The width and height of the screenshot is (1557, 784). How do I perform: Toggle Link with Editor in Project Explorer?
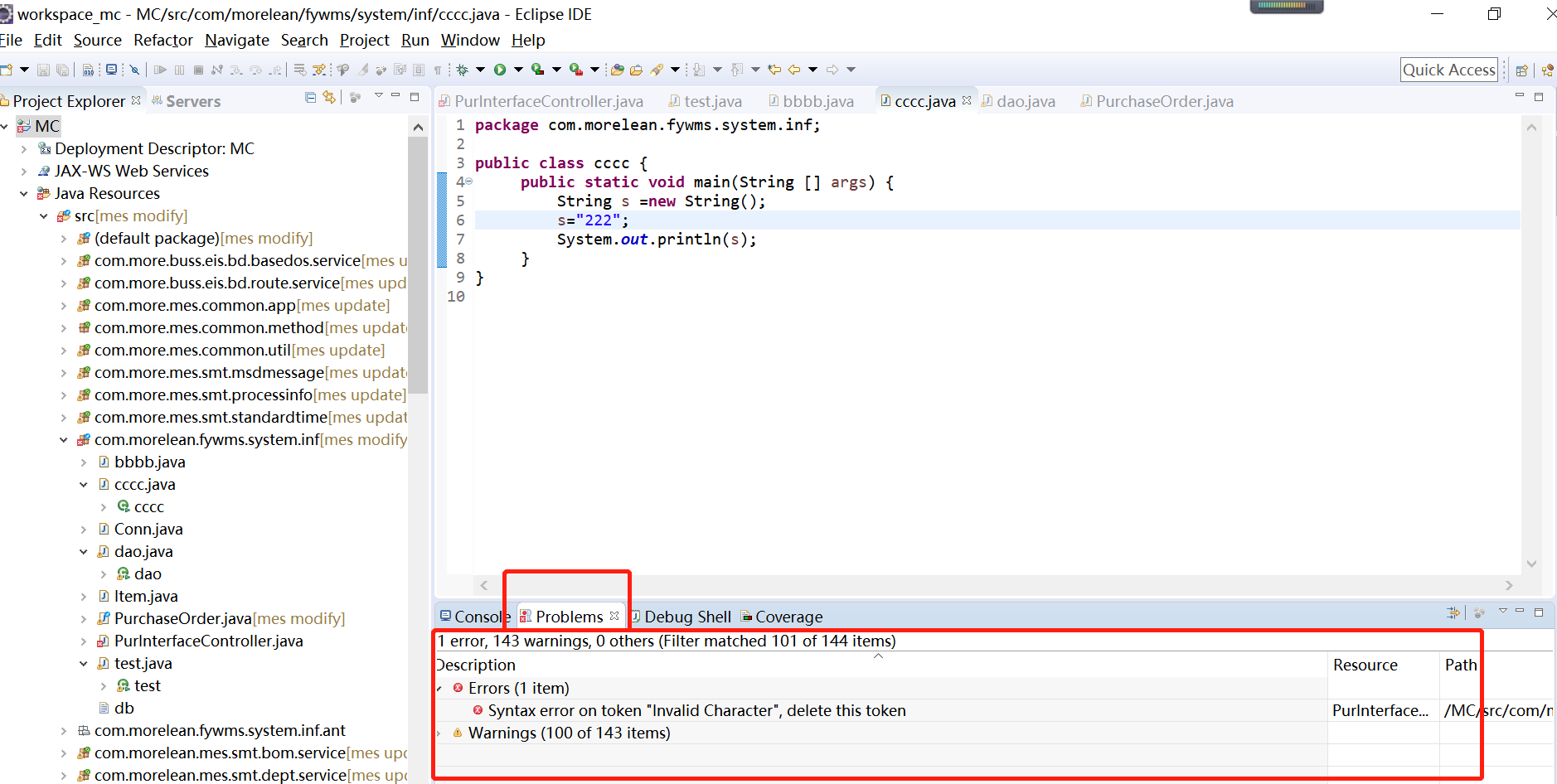pos(329,98)
